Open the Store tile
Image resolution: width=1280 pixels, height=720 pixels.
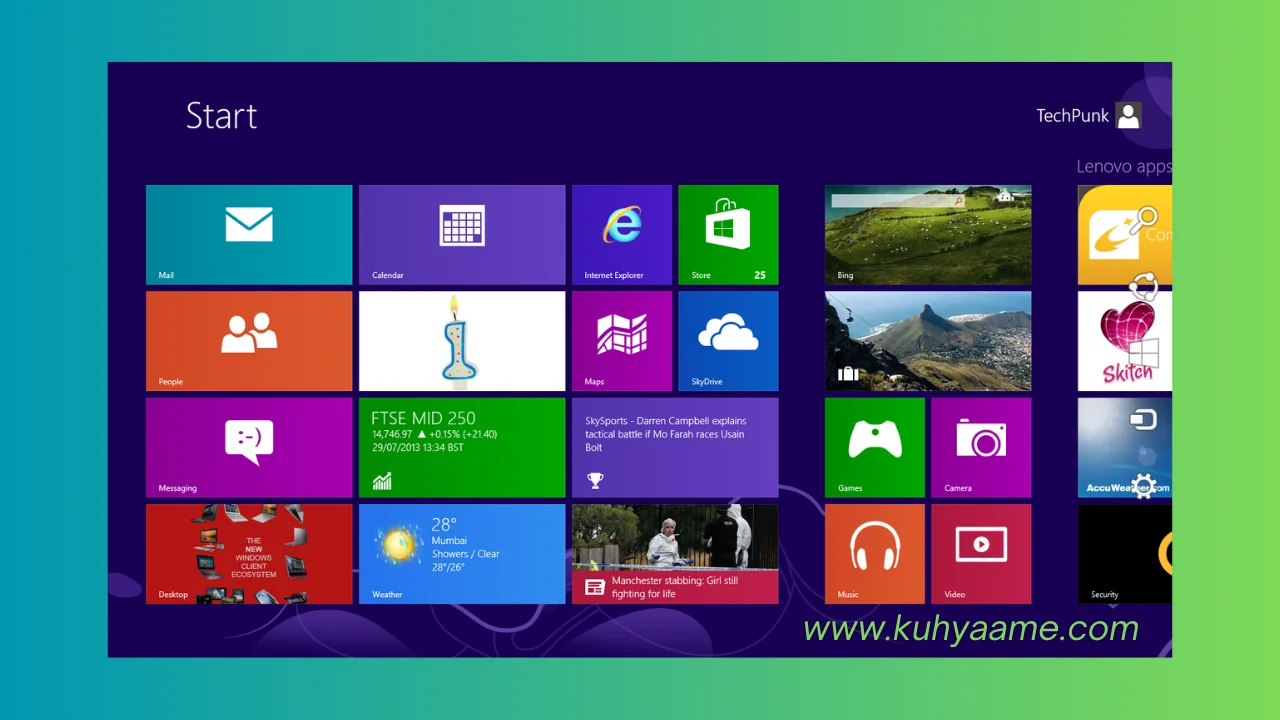pos(728,235)
